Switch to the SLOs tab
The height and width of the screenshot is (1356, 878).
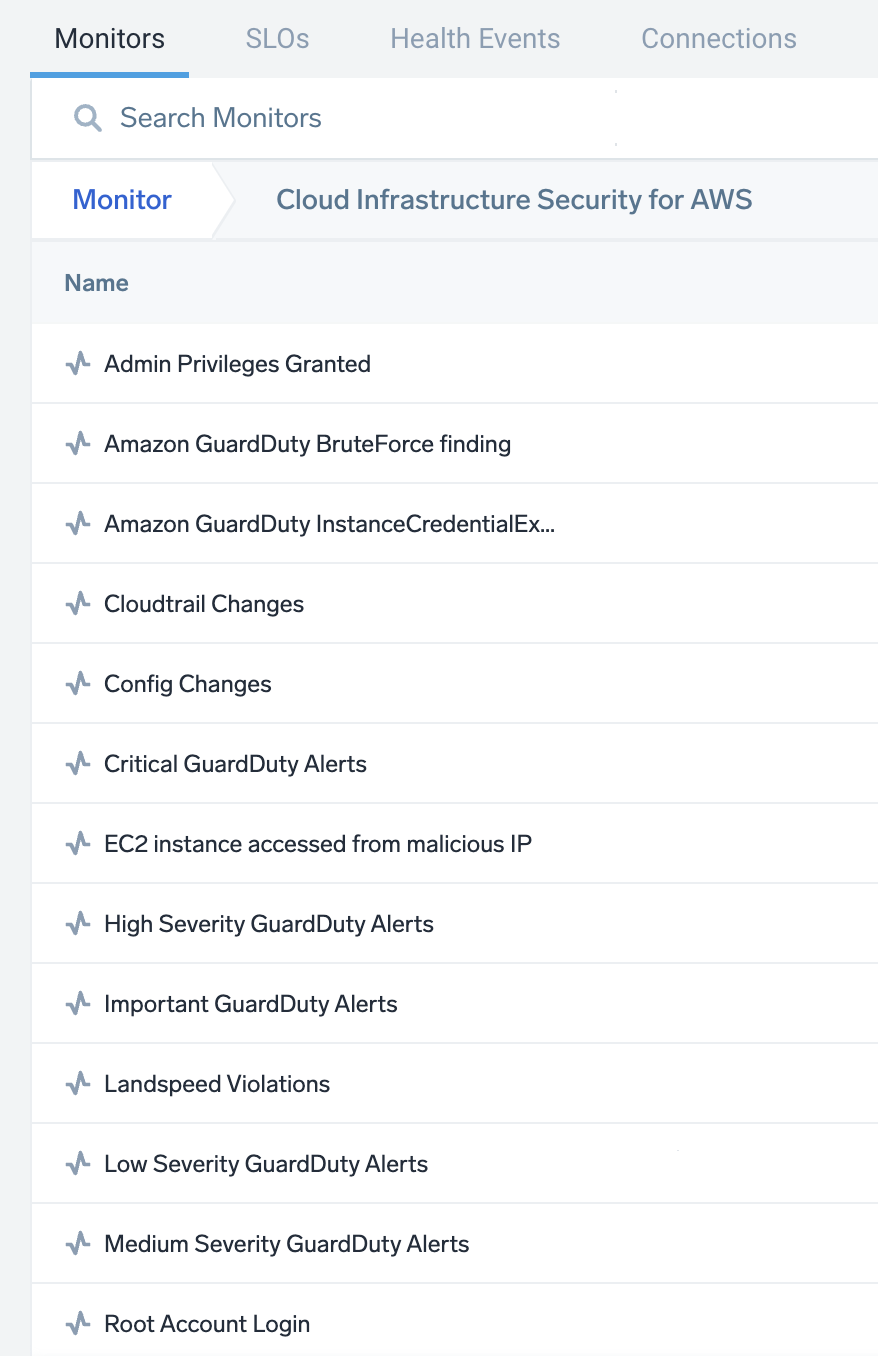(x=277, y=39)
